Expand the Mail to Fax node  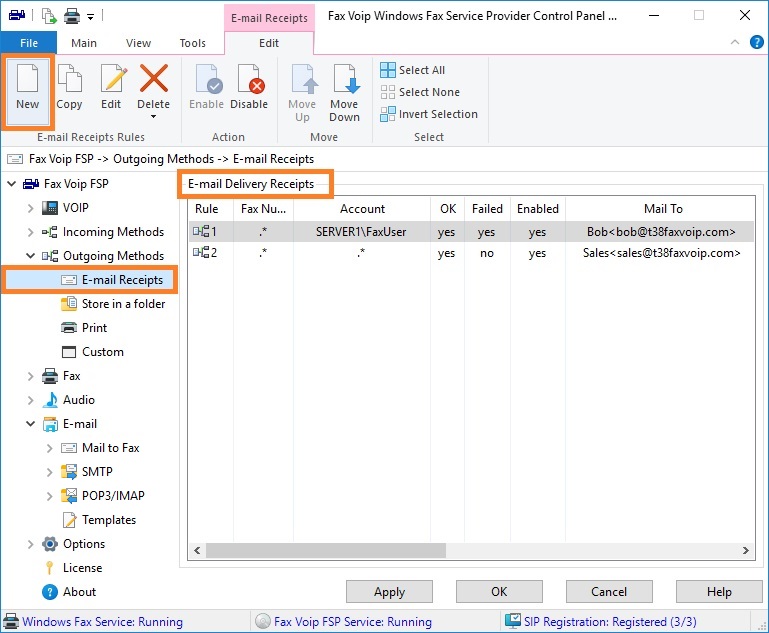coord(49,449)
